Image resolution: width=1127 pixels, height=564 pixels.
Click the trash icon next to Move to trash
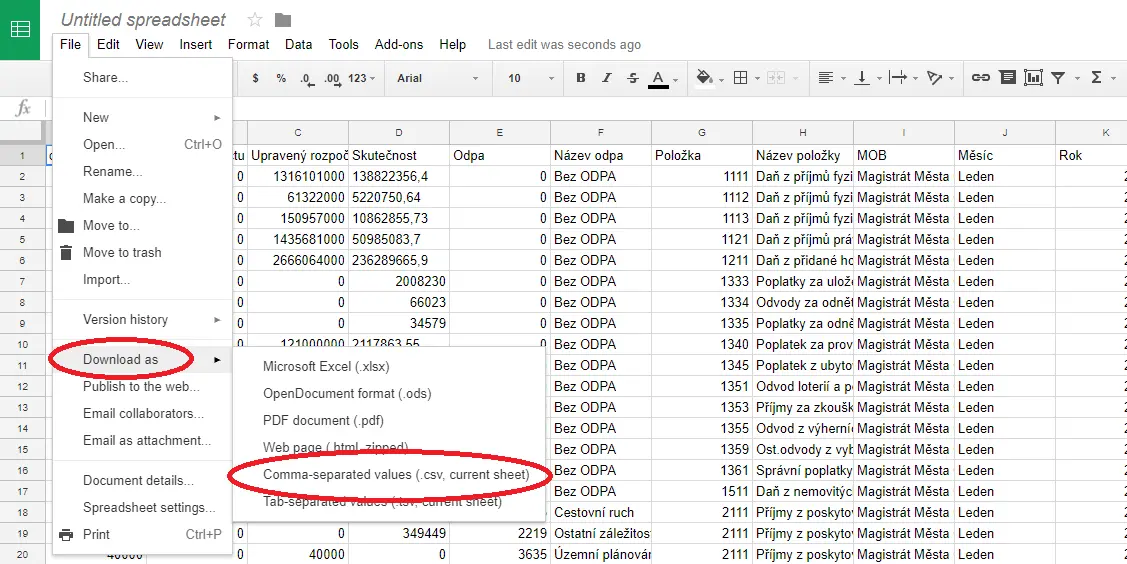66,253
